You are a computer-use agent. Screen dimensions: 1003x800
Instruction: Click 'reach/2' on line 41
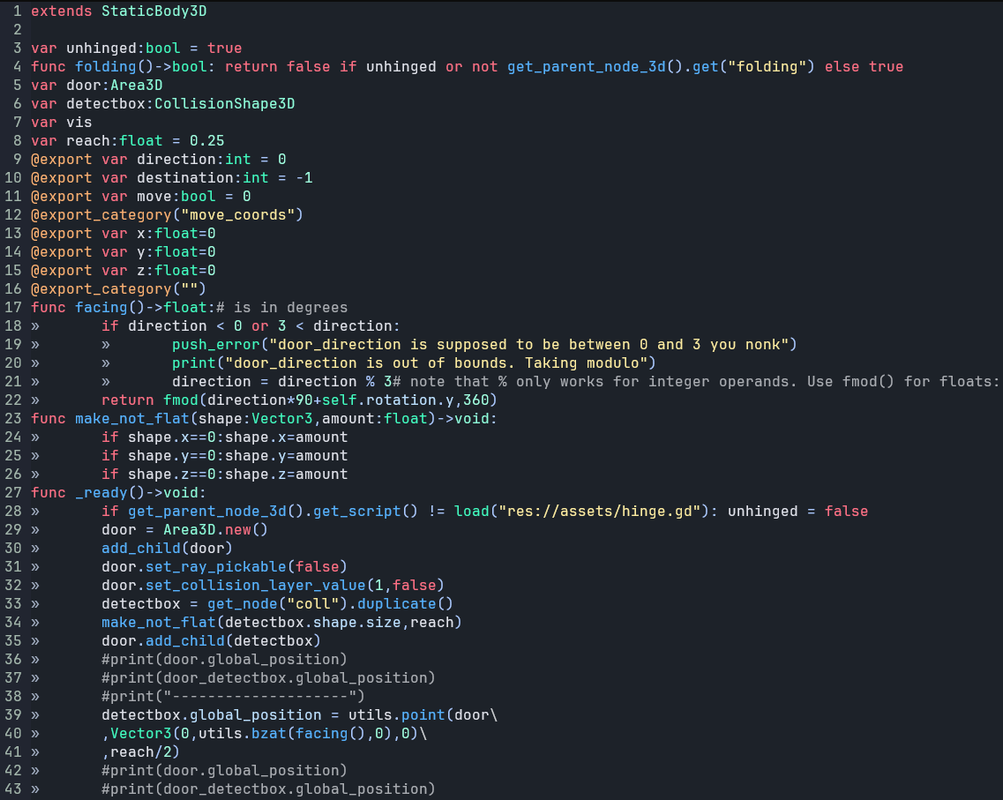tap(141, 753)
